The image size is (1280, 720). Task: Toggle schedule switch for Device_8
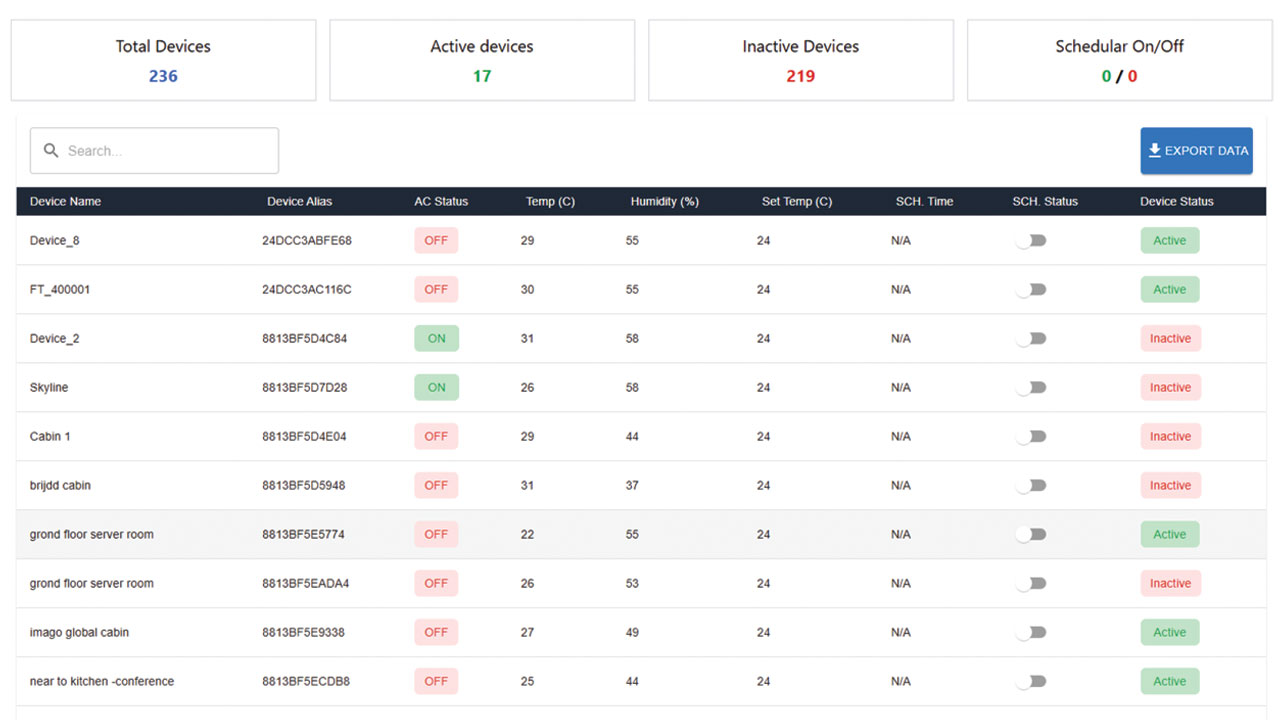(x=1031, y=241)
